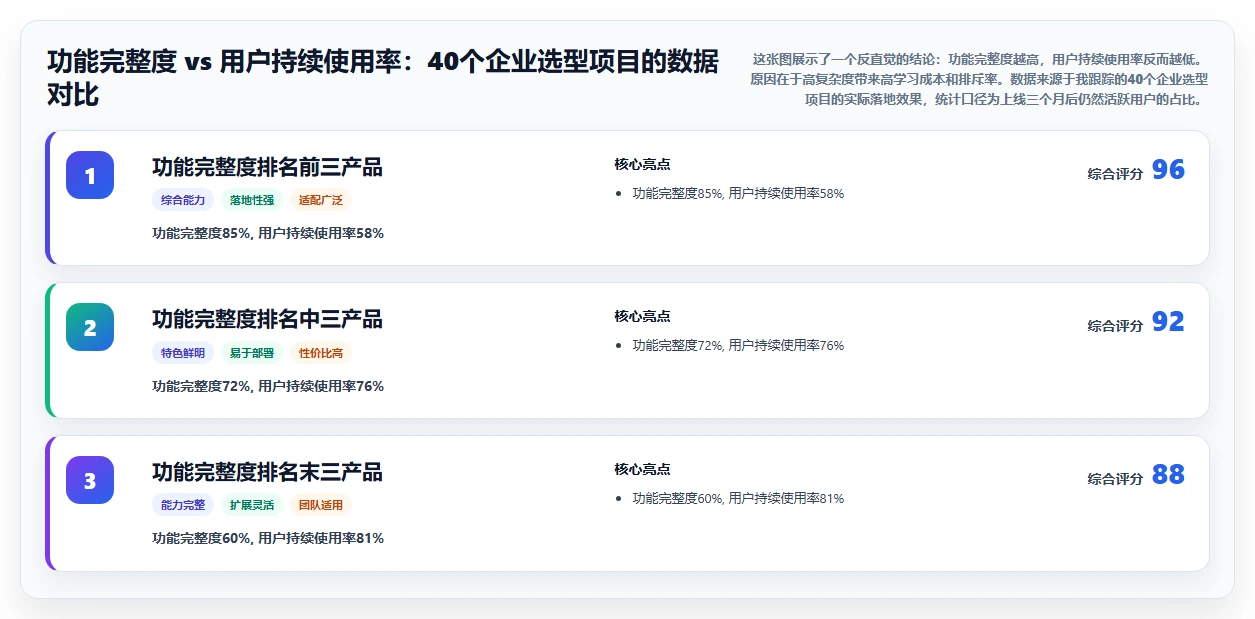This screenshot has width=1255, height=619.
Task: Click the bullet item 功能完整度60%, 用户持续使用率81%
Action: tap(738, 498)
